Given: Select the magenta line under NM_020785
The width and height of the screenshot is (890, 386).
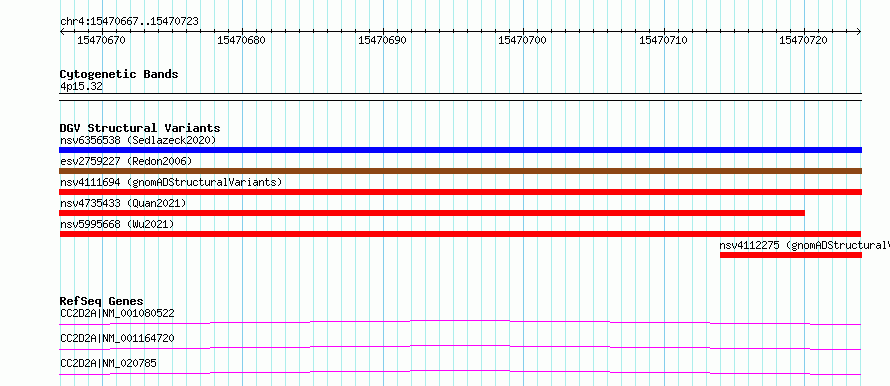Looking at the screenshot, I should pos(460,372).
